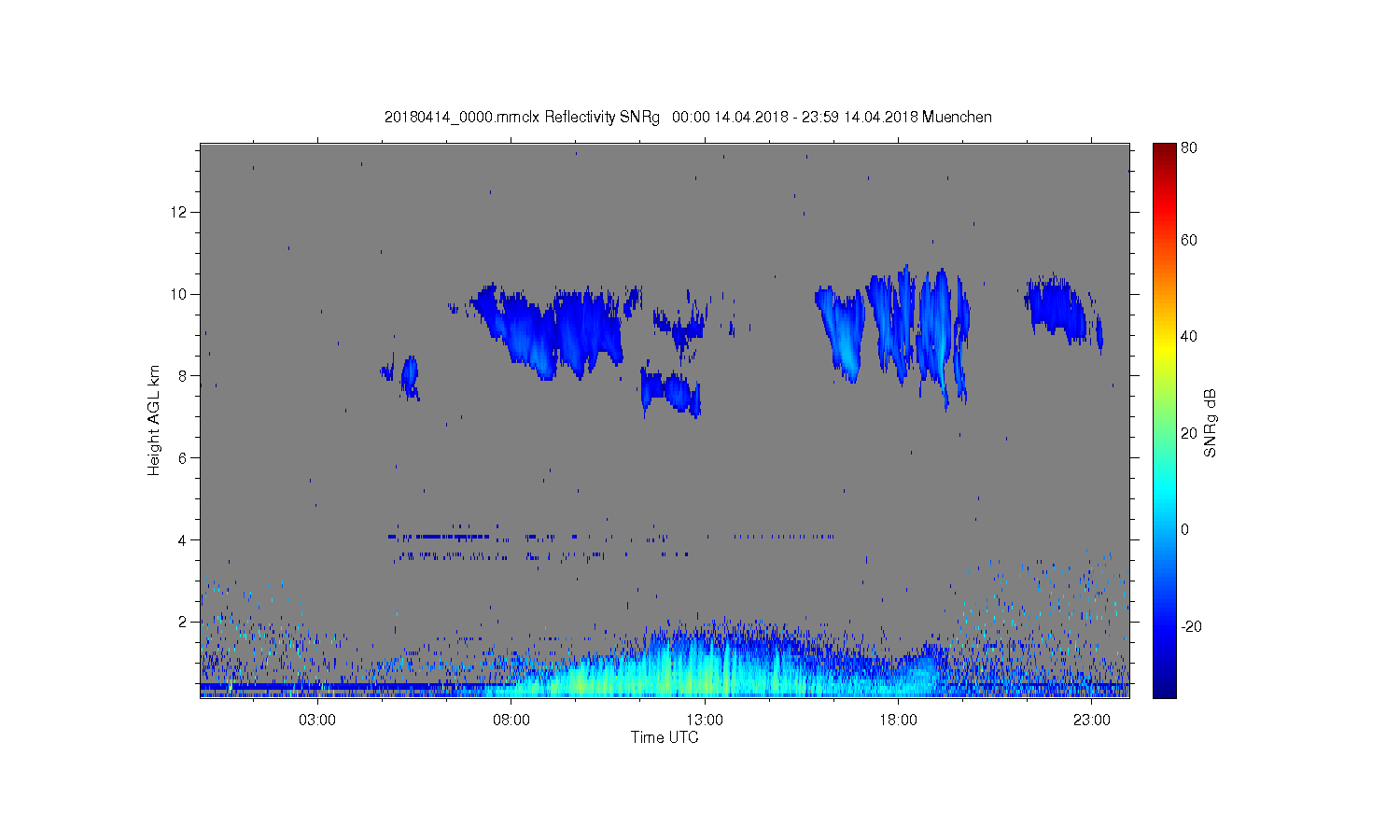
Task: Click the height tick label 4
Action: [x=183, y=539]
